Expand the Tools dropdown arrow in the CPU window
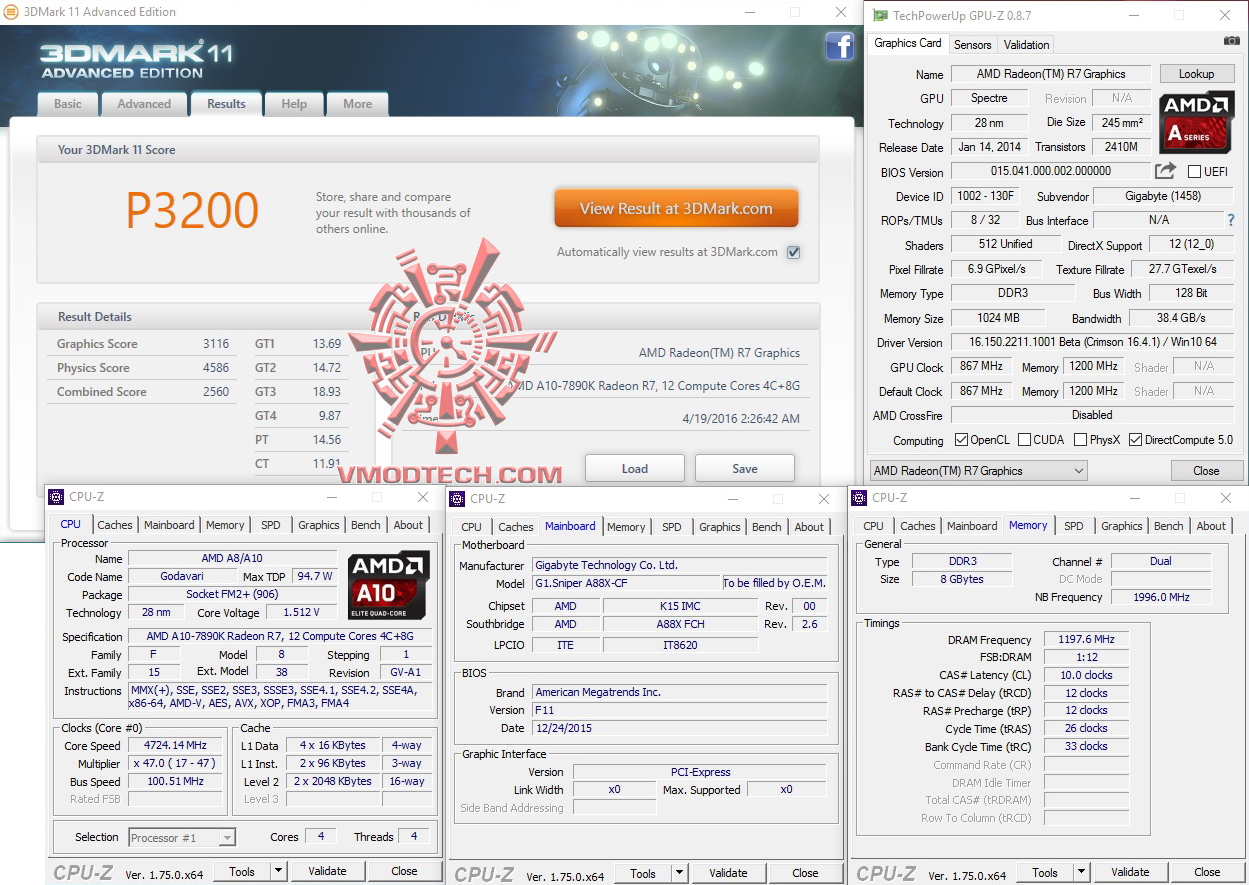The image size is (1249, 885). pyautogui.click(x=278, y=872)
